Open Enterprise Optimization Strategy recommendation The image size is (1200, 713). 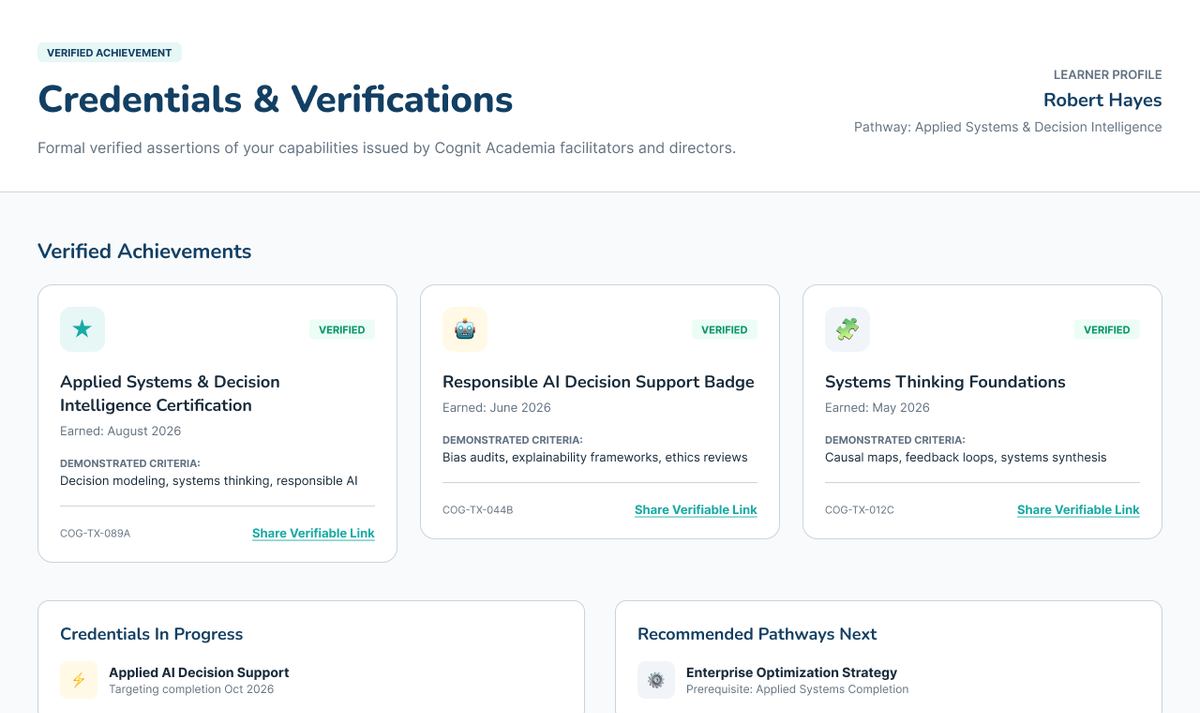coord(791,673)
